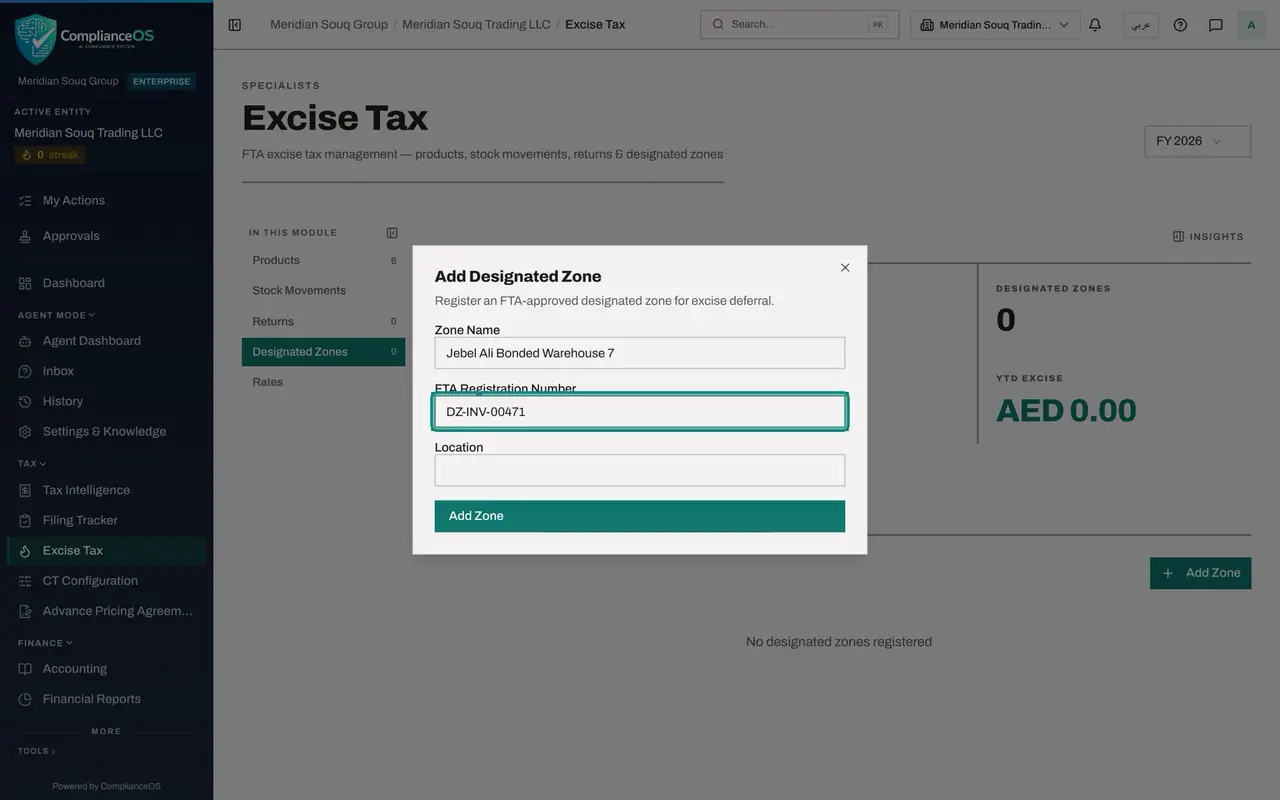
Task: Open Tax Intelligence
Action: tap(107, 490)
